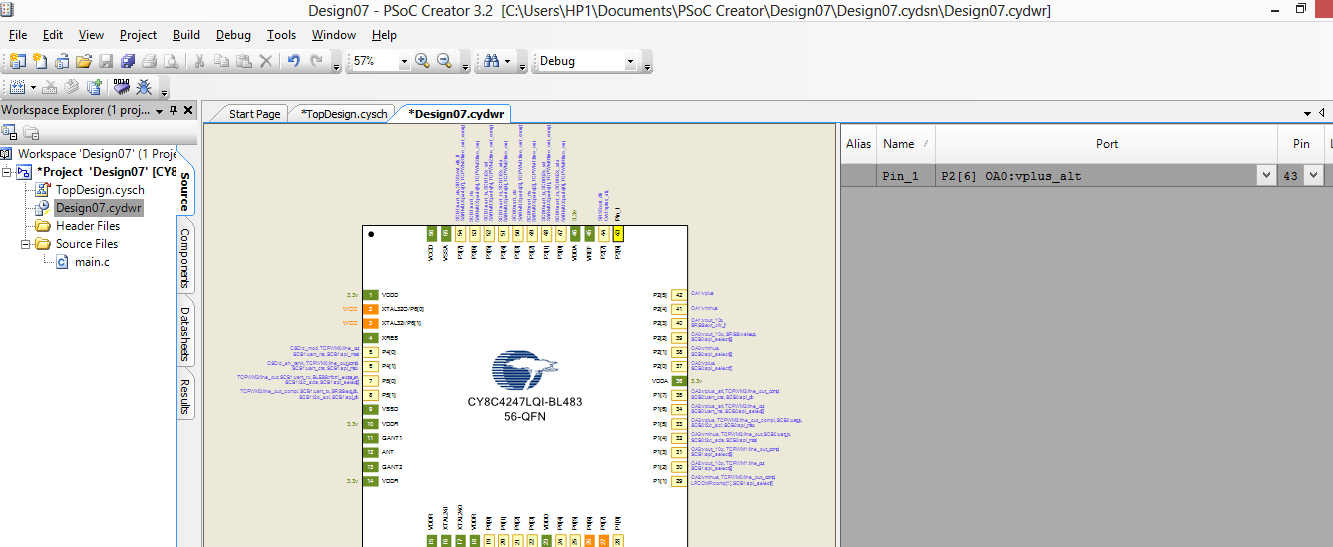The height and width of the screenshot is (547, 1333).
Task: Click the Undo arrow icon
Action: point(293,61)
